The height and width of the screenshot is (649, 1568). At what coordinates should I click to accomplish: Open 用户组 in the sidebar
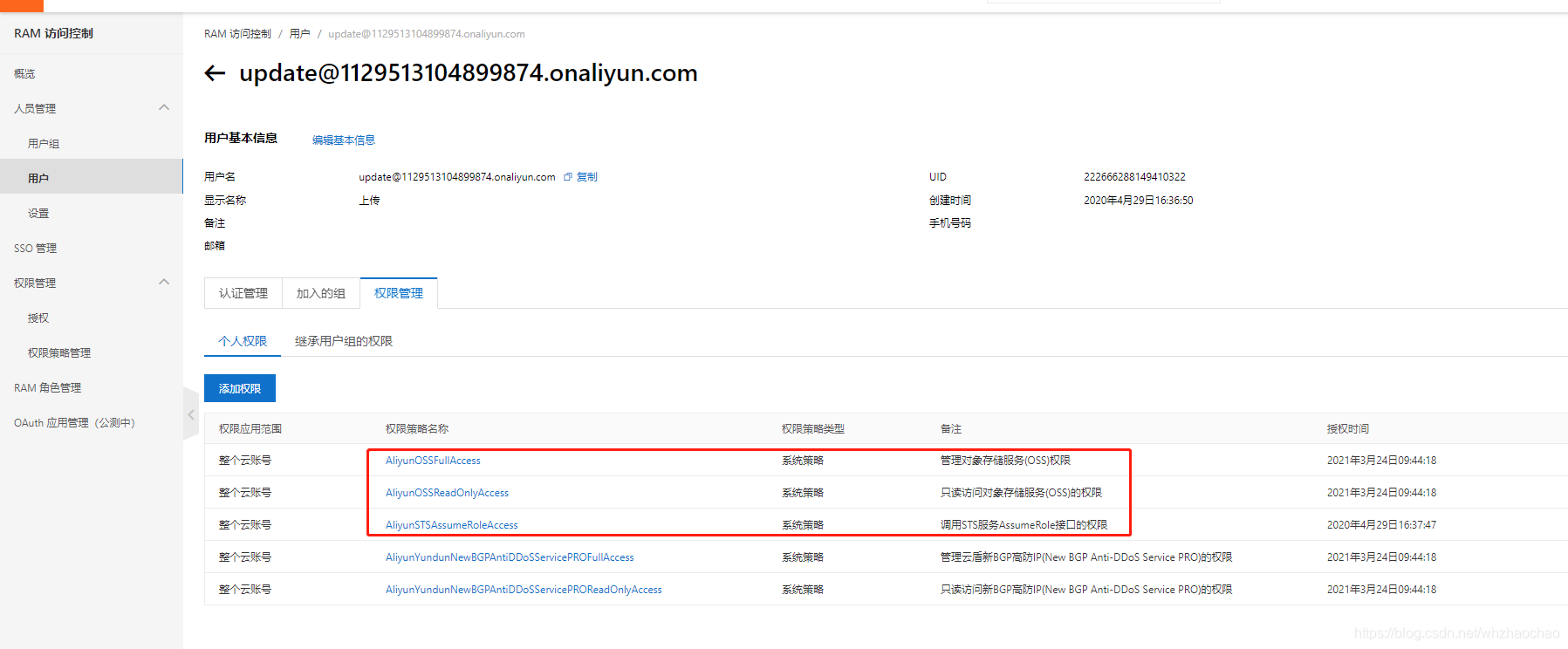pos(44,144)
